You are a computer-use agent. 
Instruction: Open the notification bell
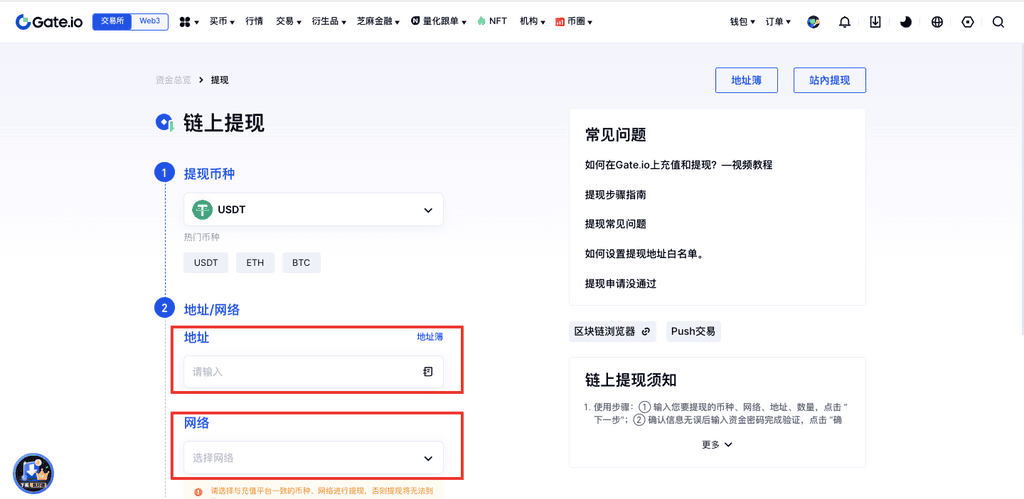click(x=845, y=22)
